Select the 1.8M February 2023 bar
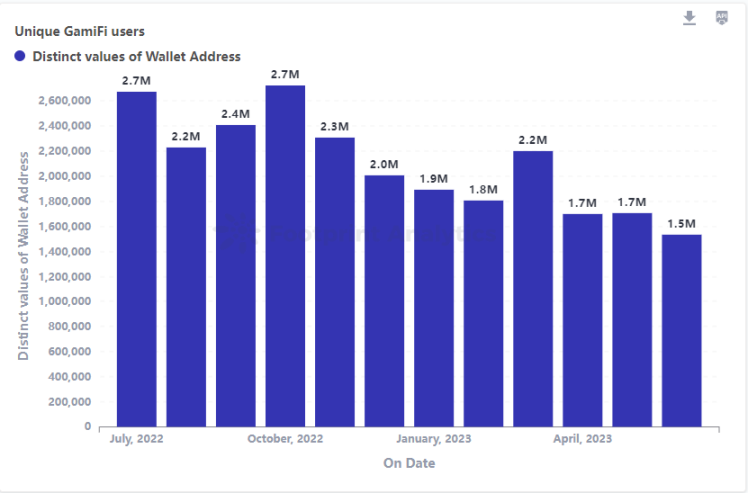748x493 pixels. [x=483, y=313]
